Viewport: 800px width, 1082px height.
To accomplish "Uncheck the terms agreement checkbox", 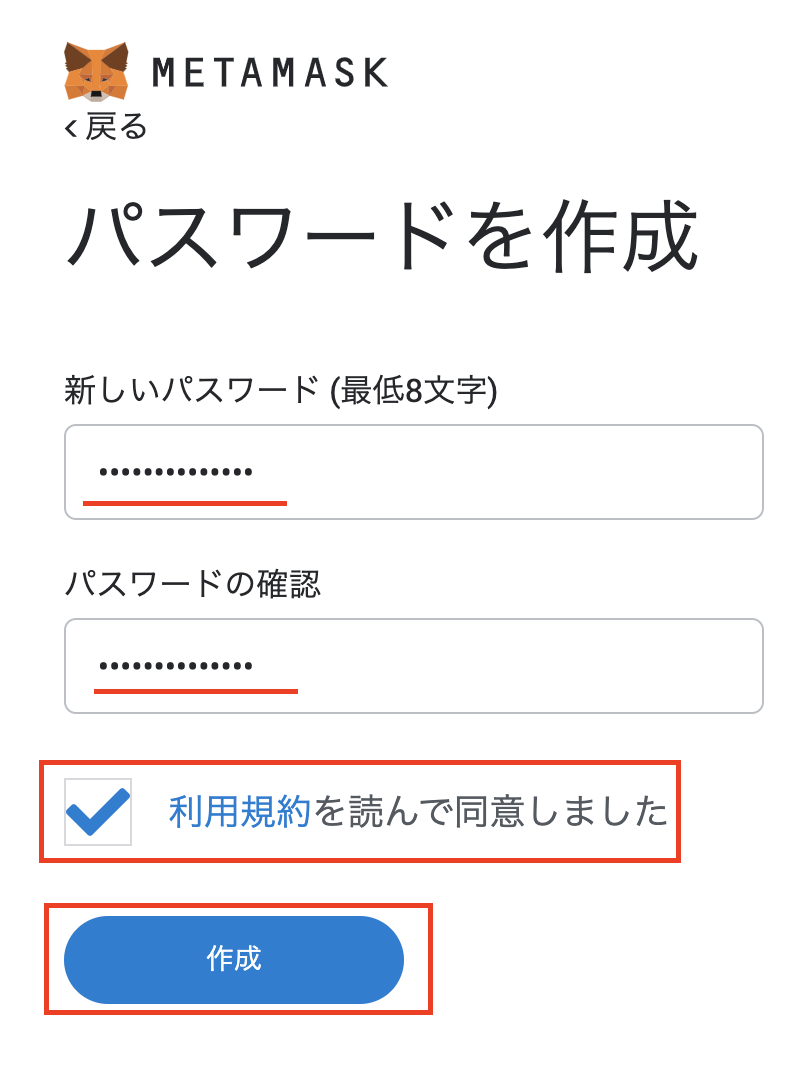I will click(x=98, y=812).
